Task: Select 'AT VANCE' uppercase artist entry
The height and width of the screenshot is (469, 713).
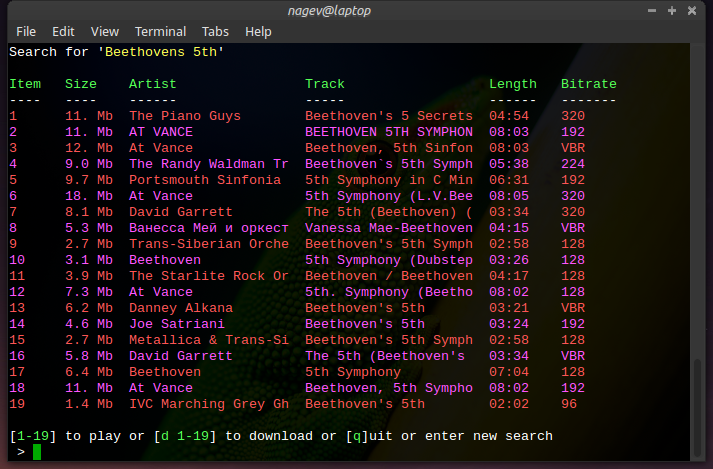Action: pyautogui.click(x=161, y=132)
